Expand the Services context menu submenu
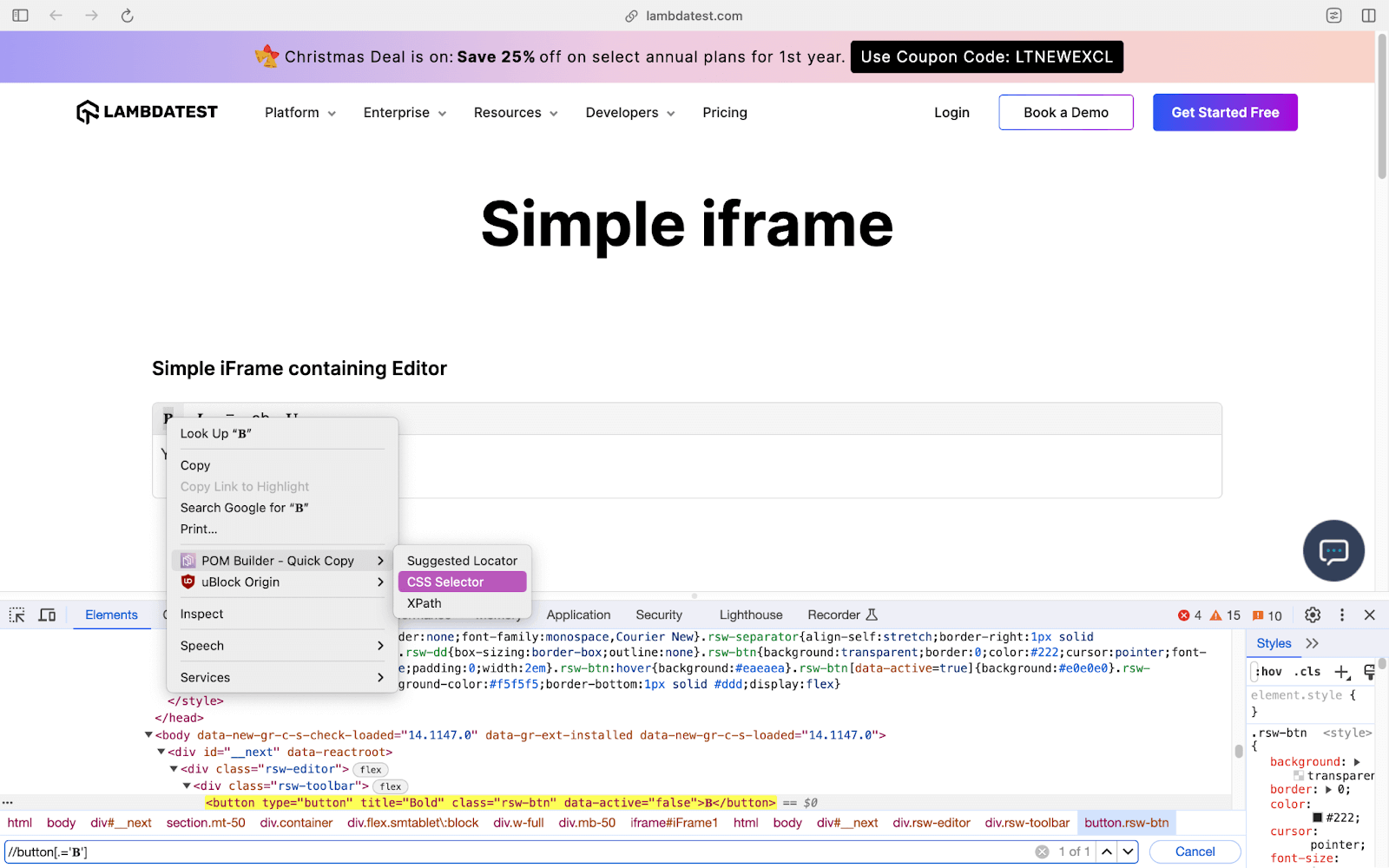 pyautogui.click(x=205, y=677)
